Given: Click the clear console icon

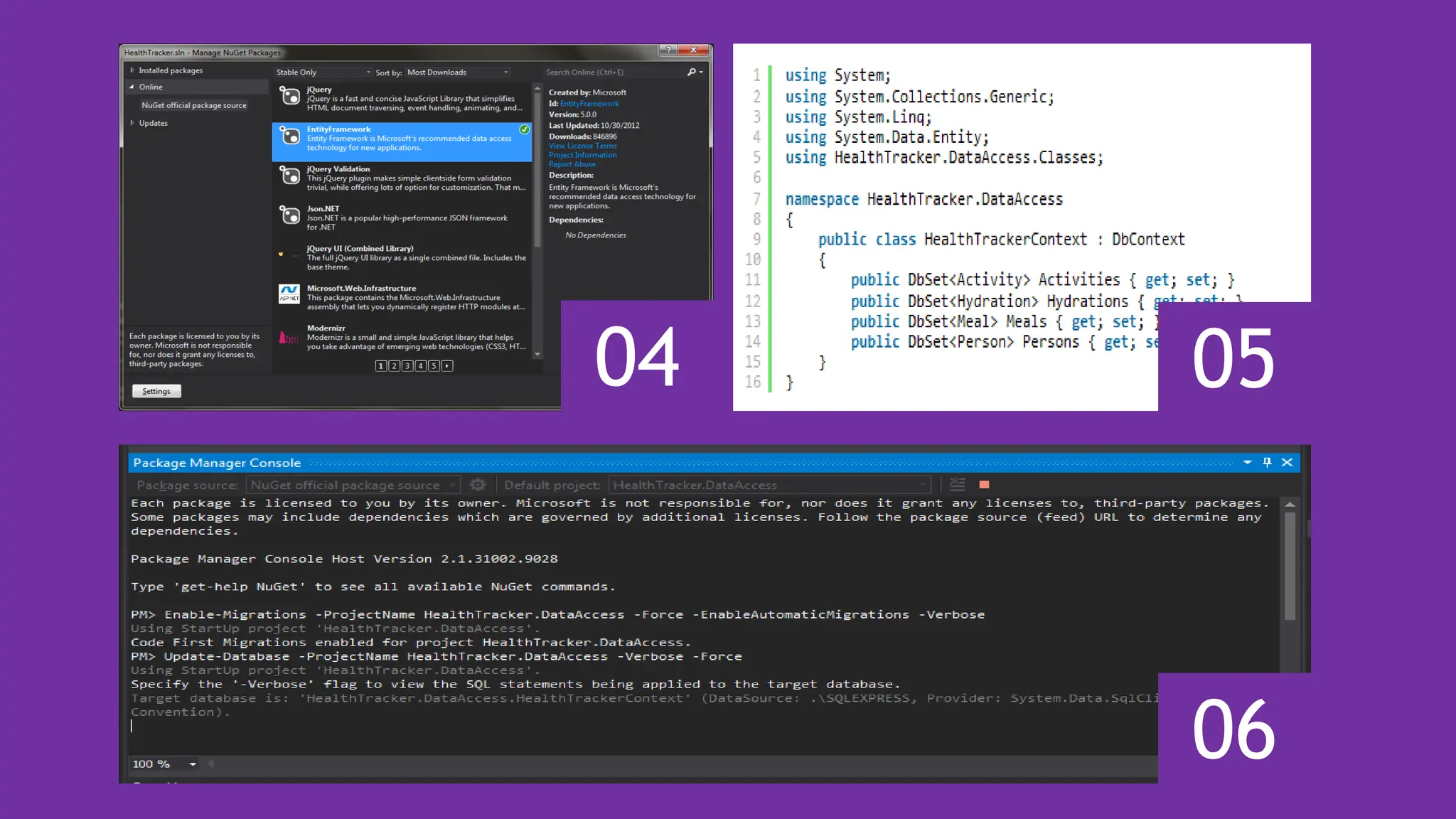Looking at the screenshot, I should [x=958, y=485].
